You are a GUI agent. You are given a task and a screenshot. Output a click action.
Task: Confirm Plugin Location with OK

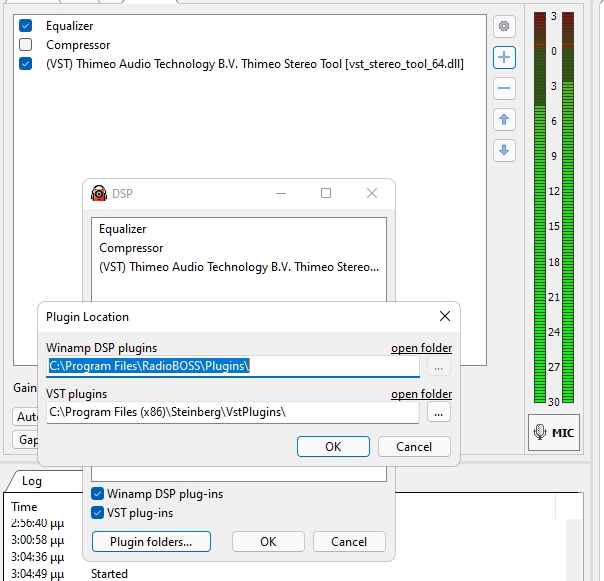(x=333, y=447)
